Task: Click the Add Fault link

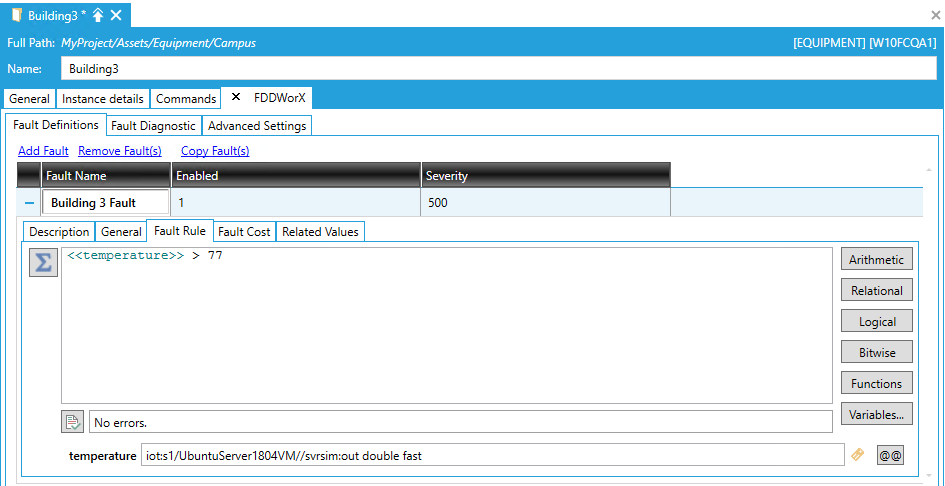Action: coord(43,151)
